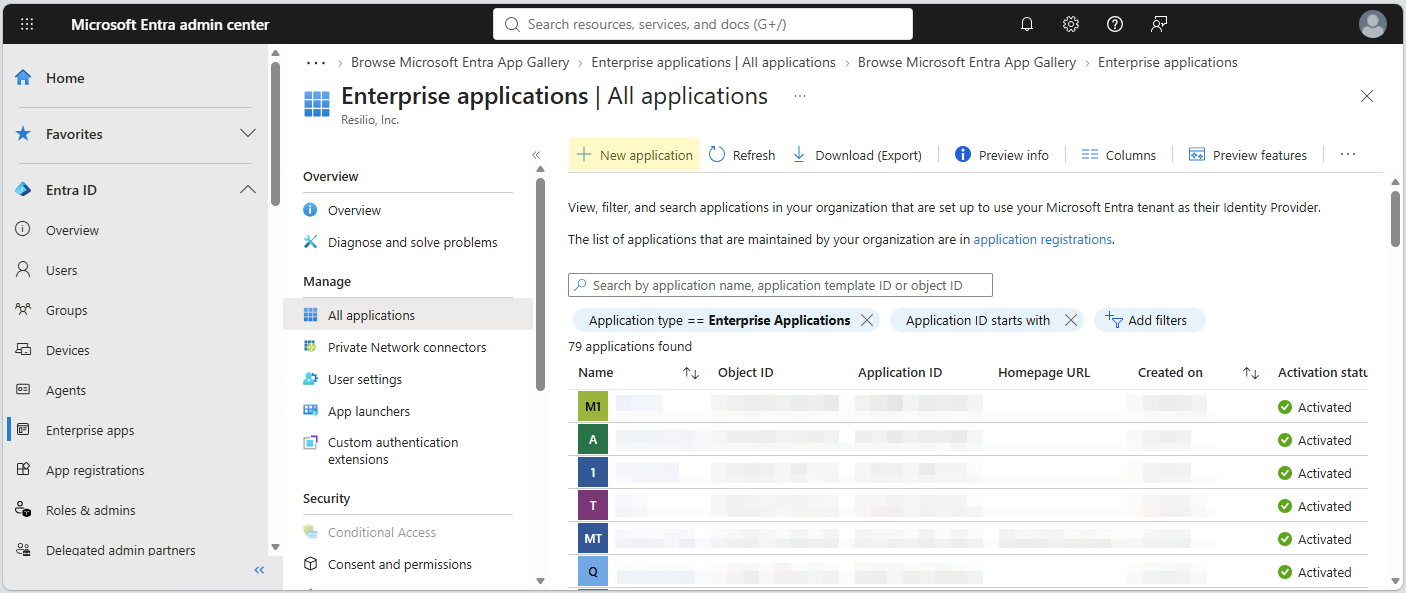Open Delegated admin partners nav item
This screenshot has height=593, width=1406.
[x=120, y=550]
